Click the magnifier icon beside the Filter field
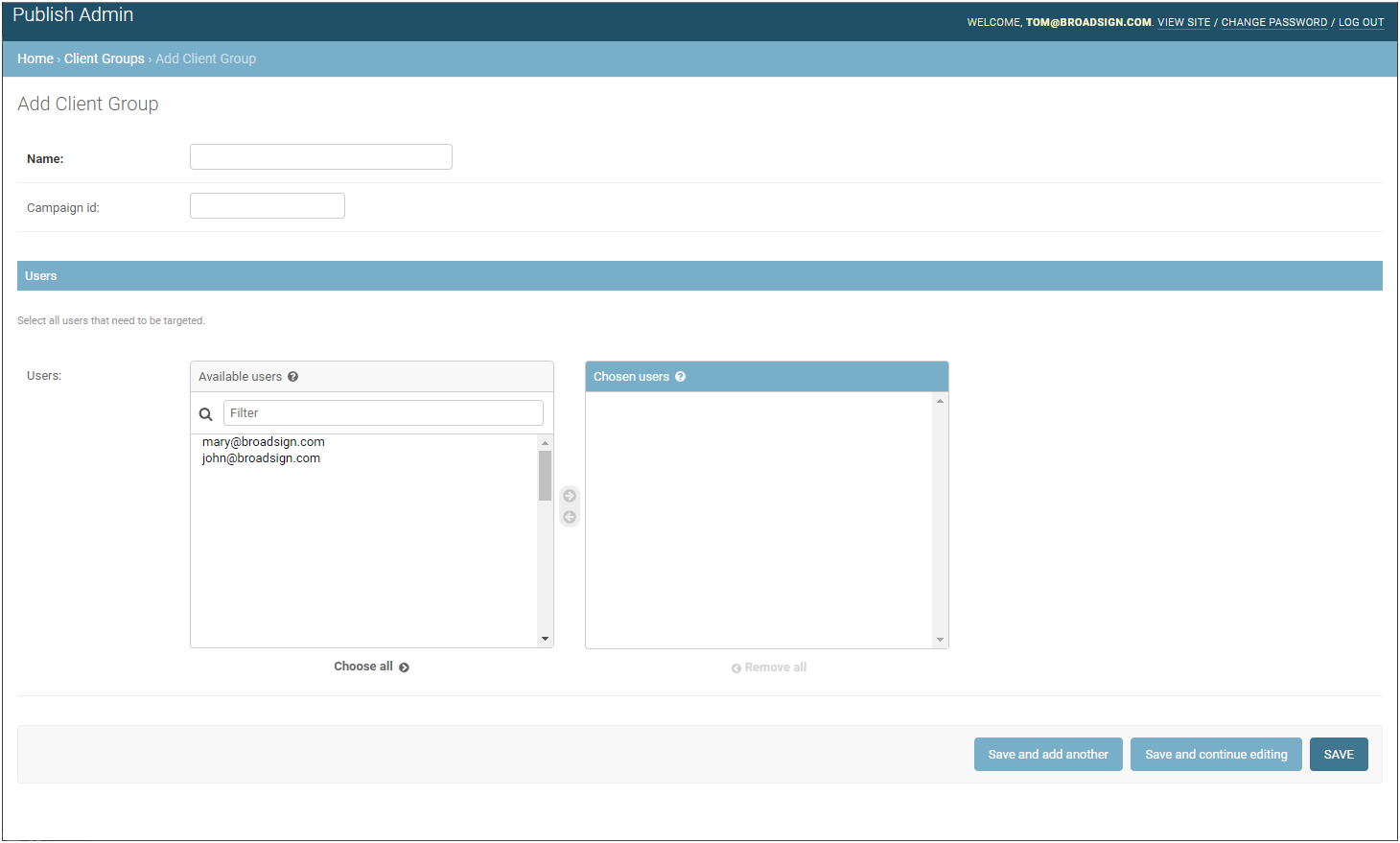Image resolution: width=1400 pixels, height=843 pixels. click(x=205, y=414)
